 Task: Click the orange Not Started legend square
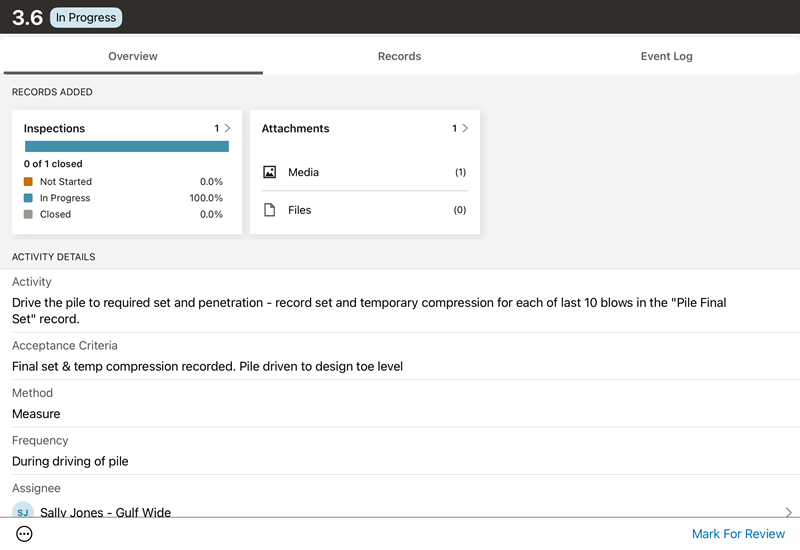coord(28,182)
